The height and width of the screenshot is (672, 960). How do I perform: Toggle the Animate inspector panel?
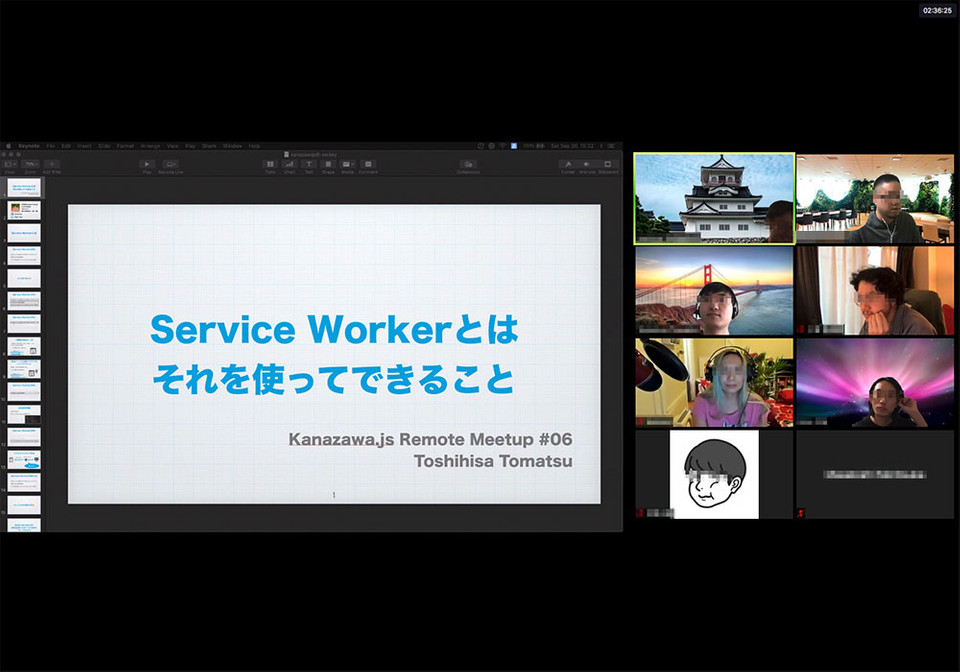point(587,164)
